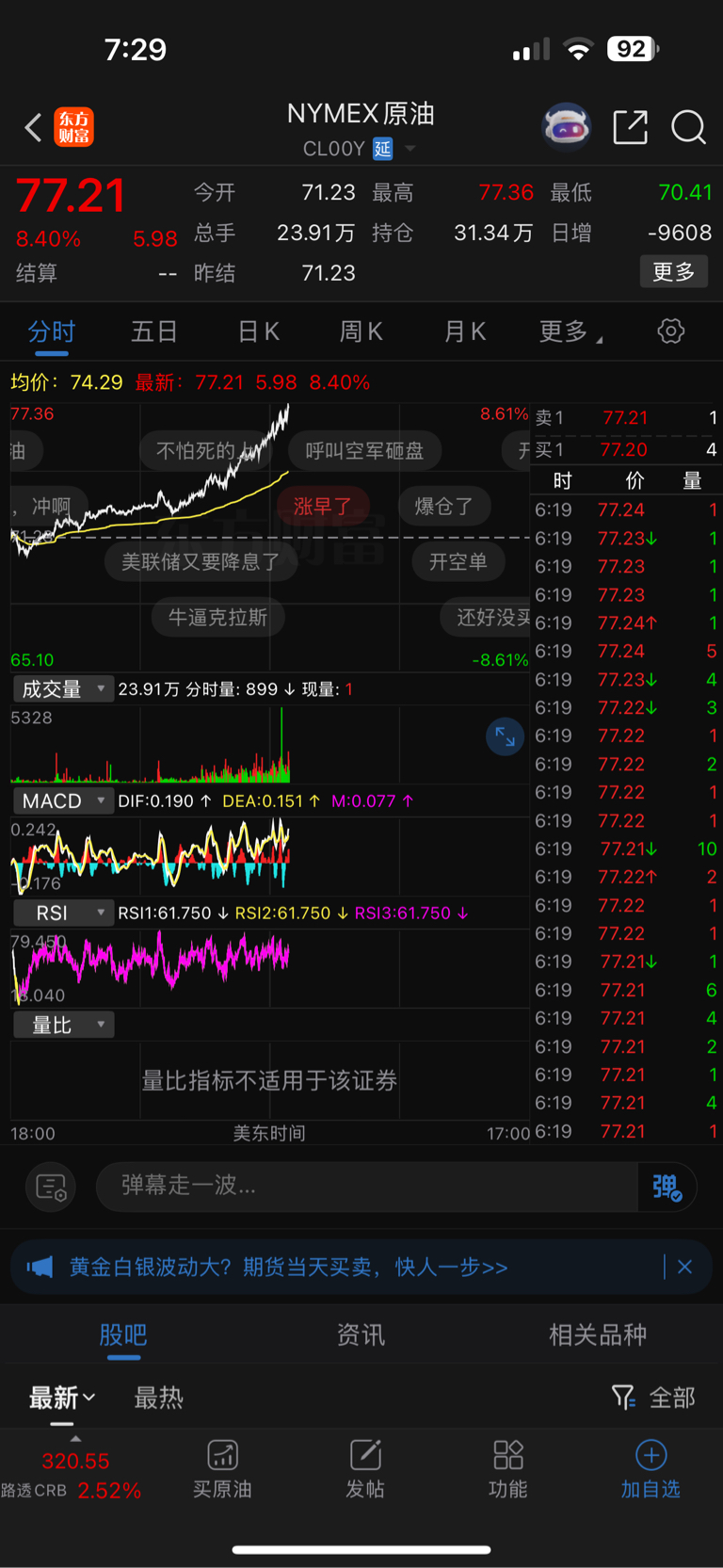
Task: Open the gold silver futures promo link
Action: [x=289, y=1267]
